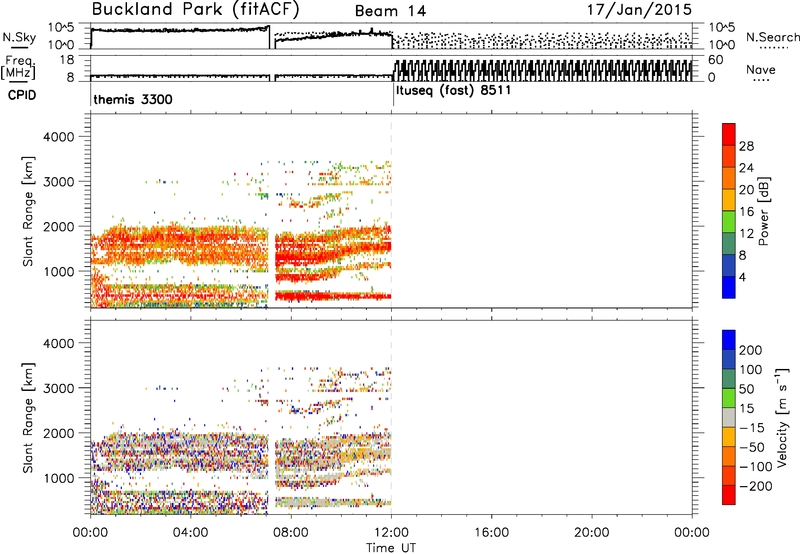This screenshot has width=800, height=554.
Task: Click the 'Time UT' axis label
Action: [391, 548]
